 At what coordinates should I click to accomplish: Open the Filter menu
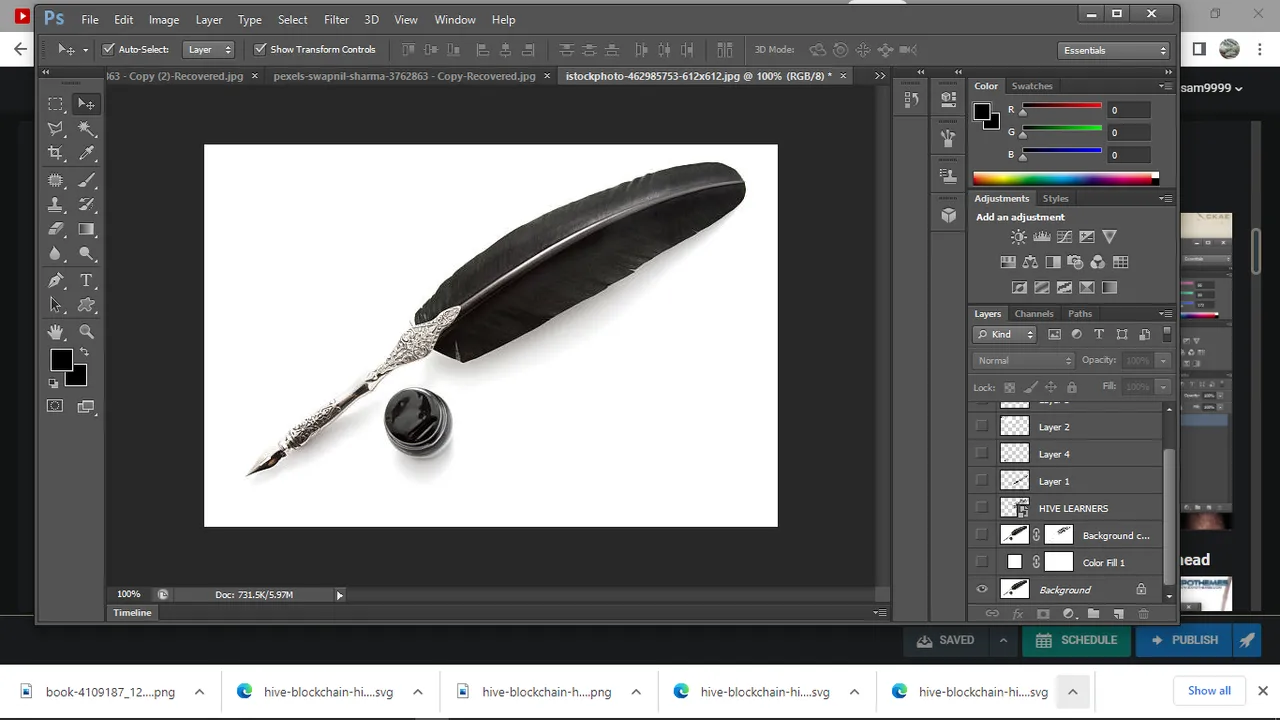(x=336, y=19)
